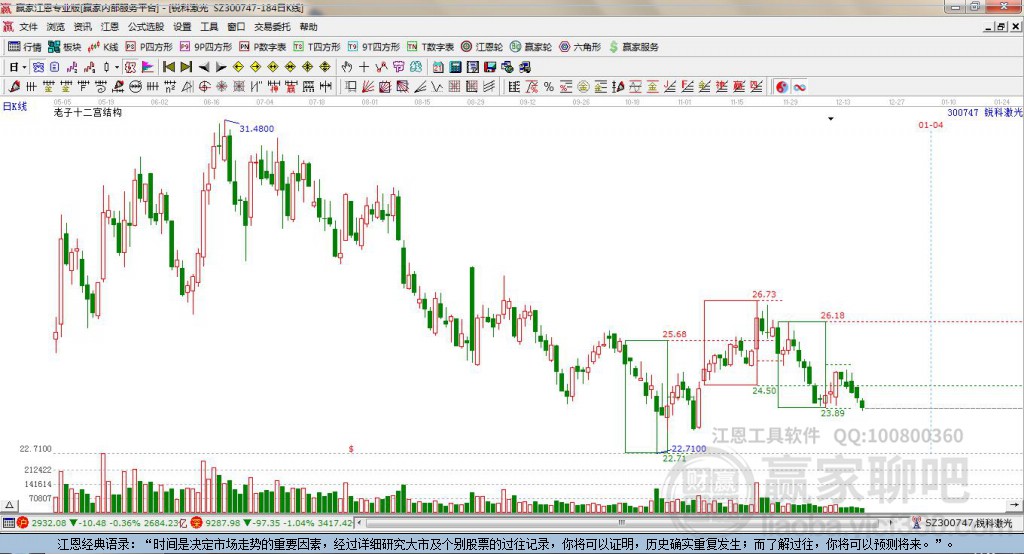Collapse volume panel with the triangle button

pos(9,505)
